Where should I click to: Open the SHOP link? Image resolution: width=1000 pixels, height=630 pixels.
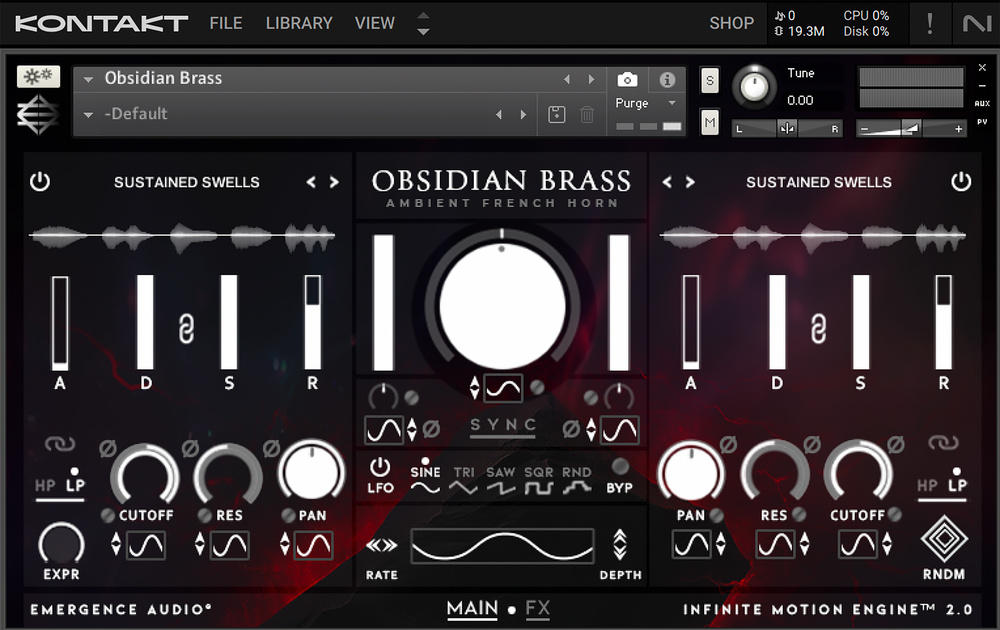click(731, 23)
